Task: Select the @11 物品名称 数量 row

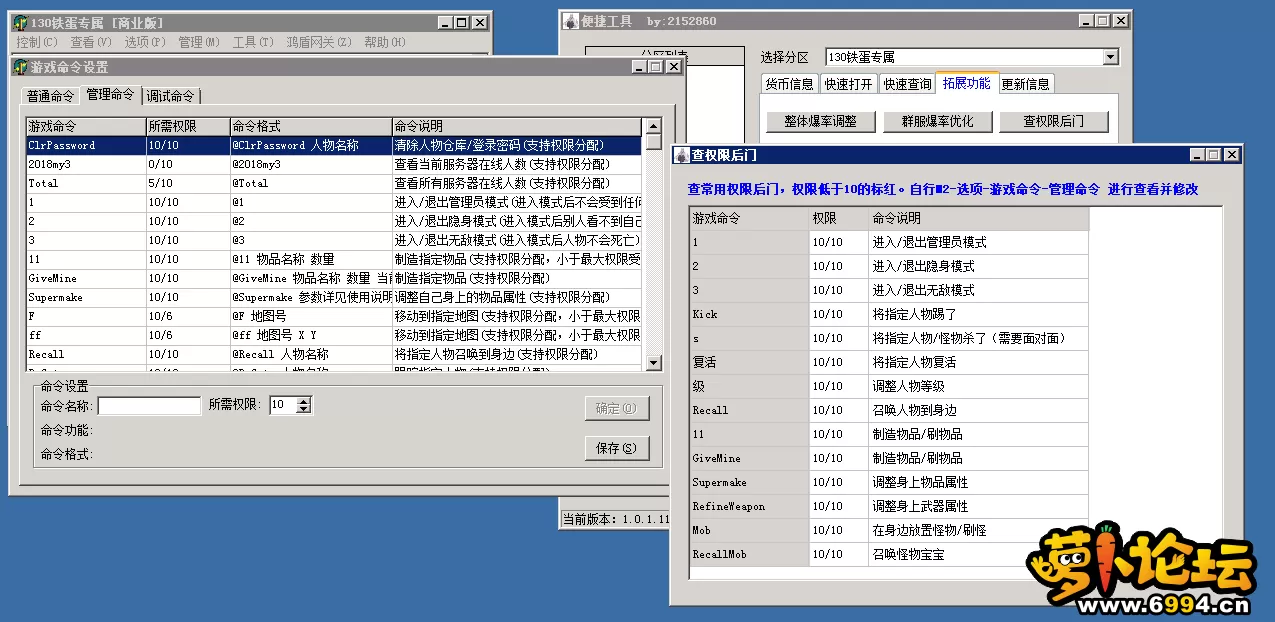Action: pos(334,259)
